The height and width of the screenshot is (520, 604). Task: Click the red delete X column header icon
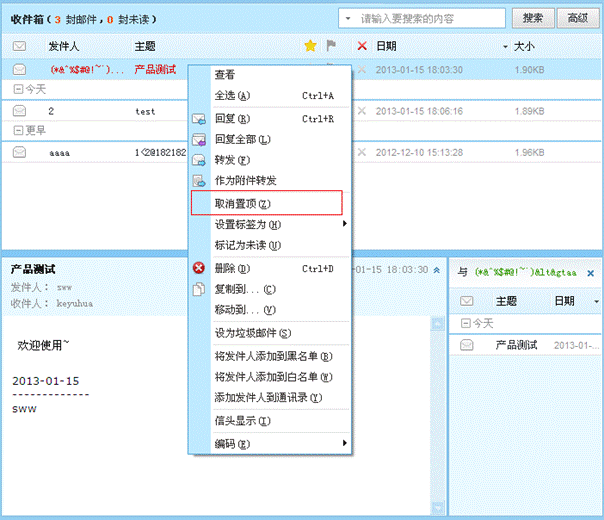coord(362,47)
